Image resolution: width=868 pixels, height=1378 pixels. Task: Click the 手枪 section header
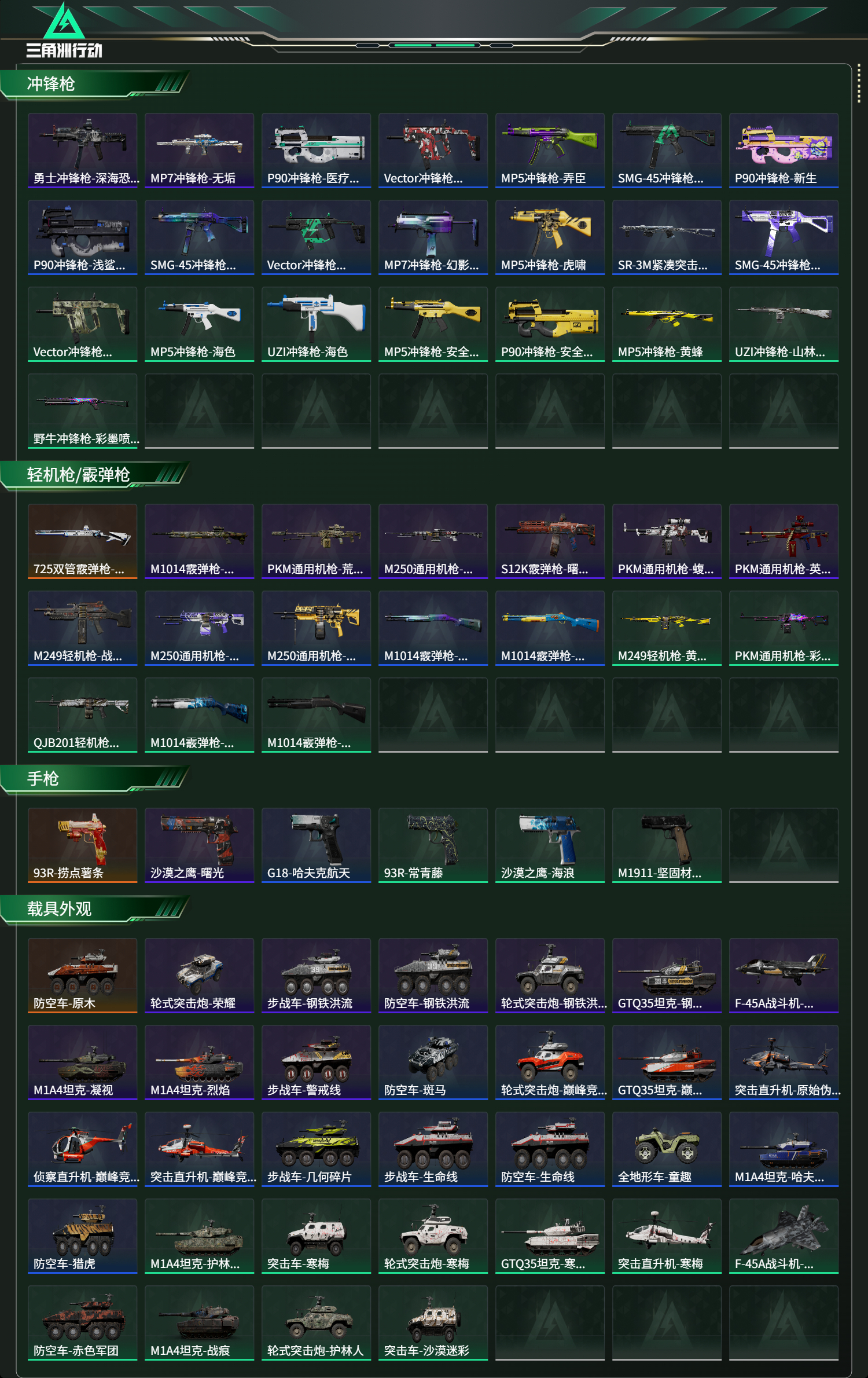click(x=95, y=779)
